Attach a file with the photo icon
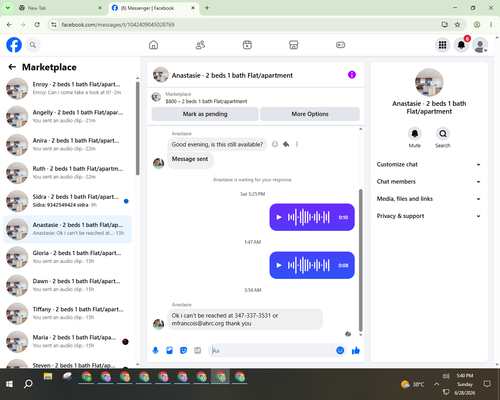The image size is (500, 400). coord(169,350)
